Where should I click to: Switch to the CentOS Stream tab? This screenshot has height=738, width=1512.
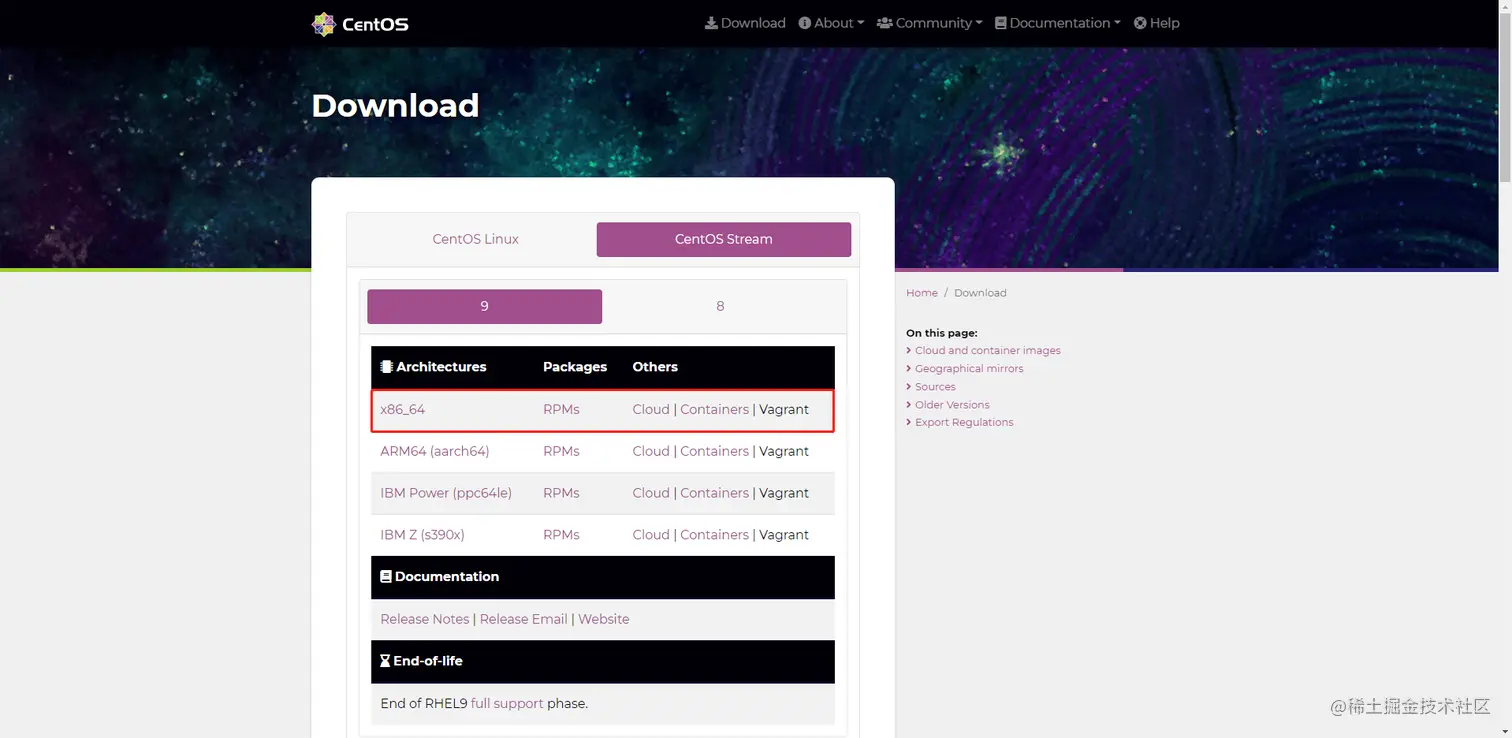pos(724,239)
